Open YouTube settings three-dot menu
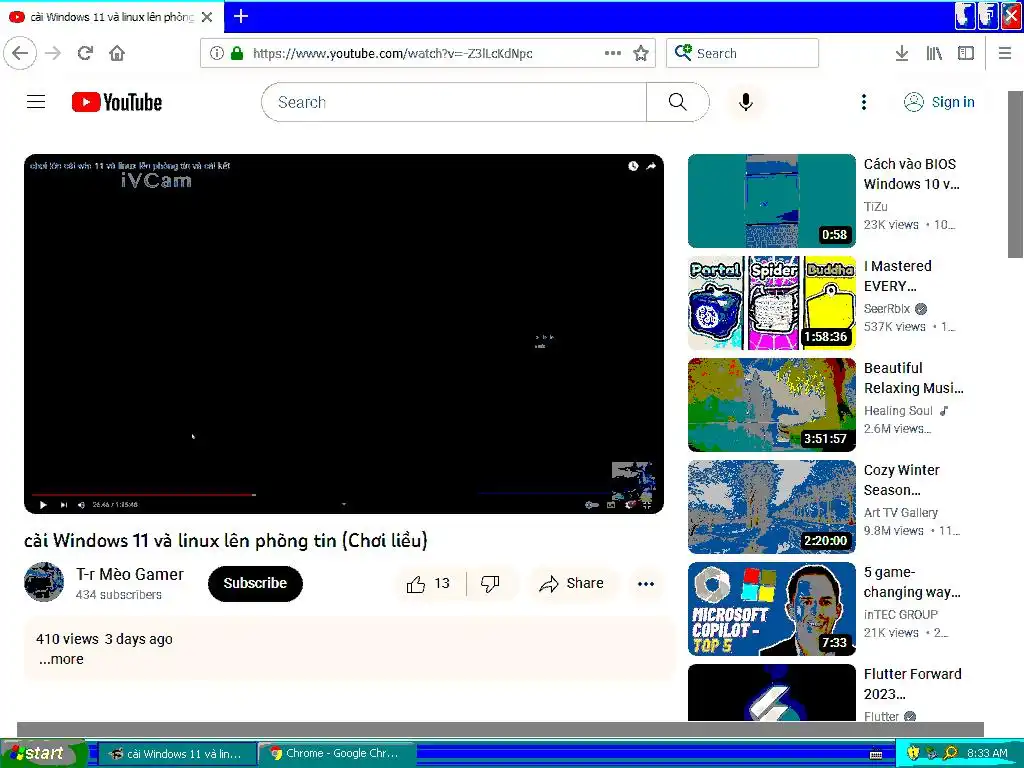The width and height of the screenshot is (1024, 768). [x=863, y=102]
